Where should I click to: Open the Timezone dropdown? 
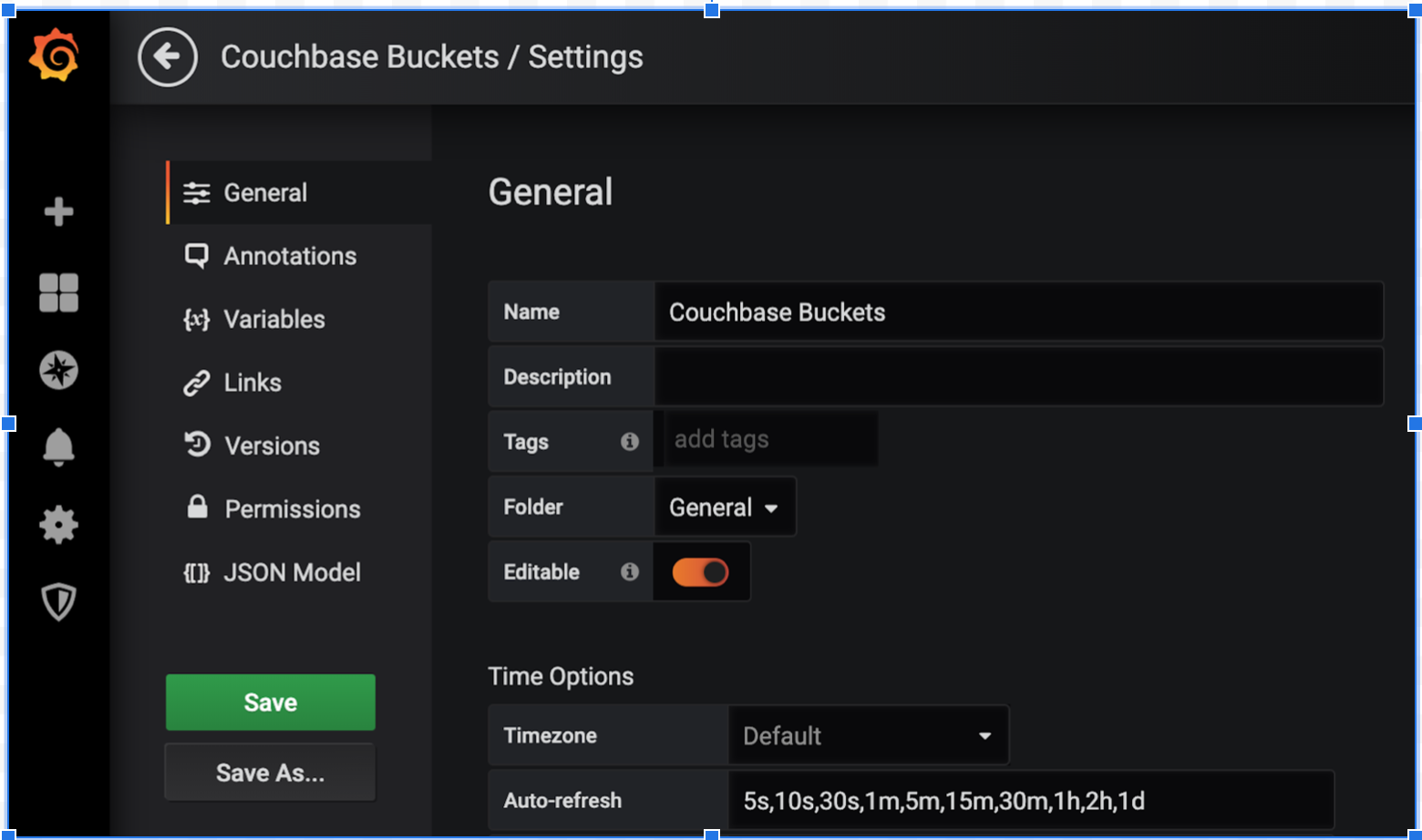(868, 735)
